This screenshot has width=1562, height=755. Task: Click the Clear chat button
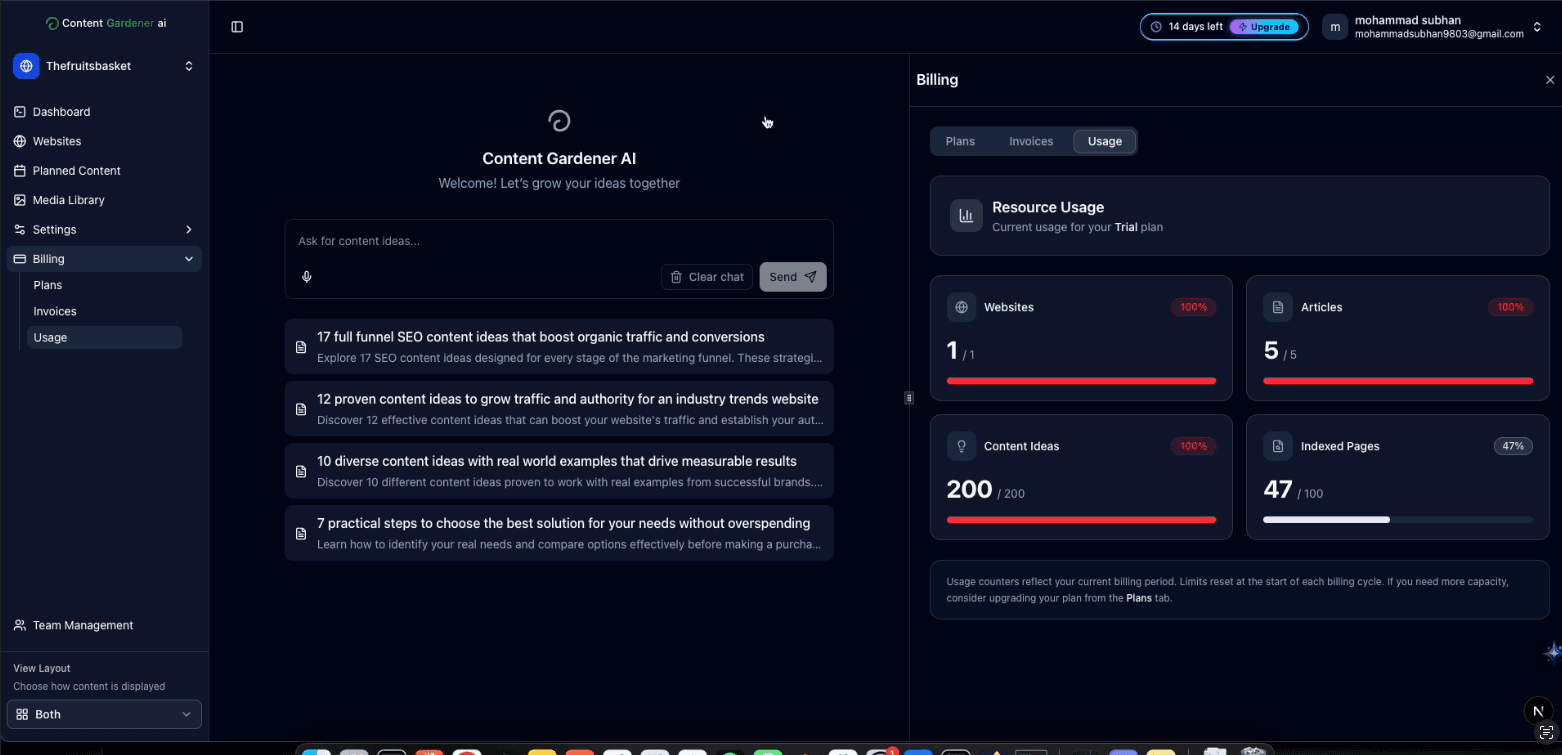click(x=707, y=277)
